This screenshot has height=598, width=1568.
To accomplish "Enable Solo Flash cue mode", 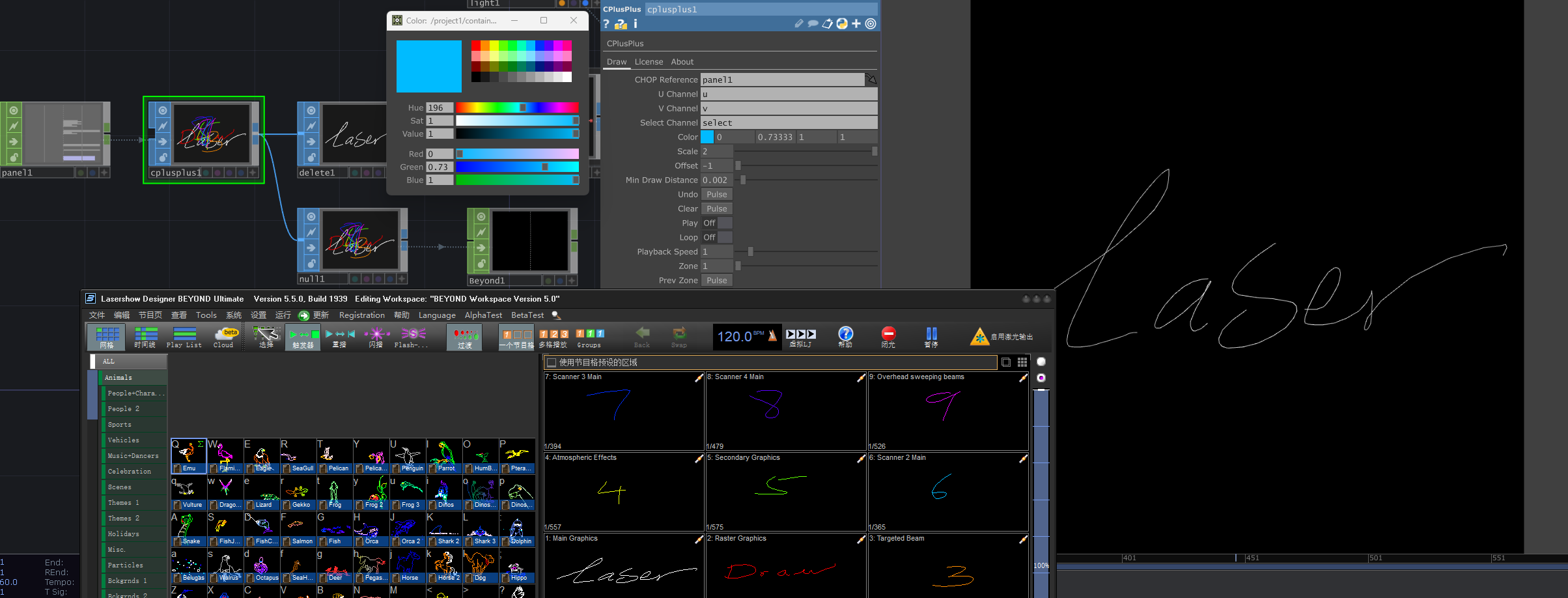I will pos(412,337).
